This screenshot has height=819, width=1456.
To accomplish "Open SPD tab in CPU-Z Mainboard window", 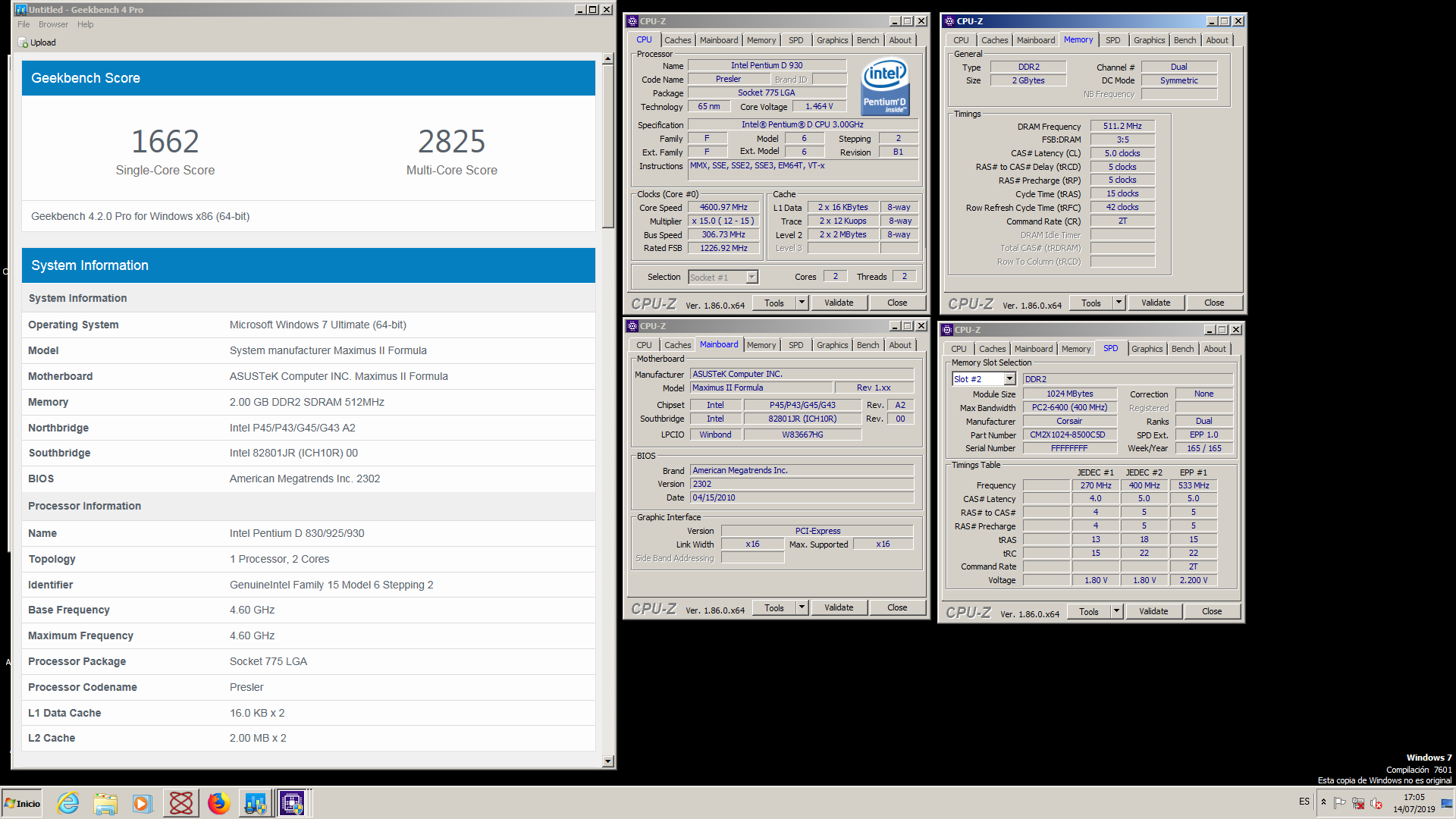I will pos(795,345).
